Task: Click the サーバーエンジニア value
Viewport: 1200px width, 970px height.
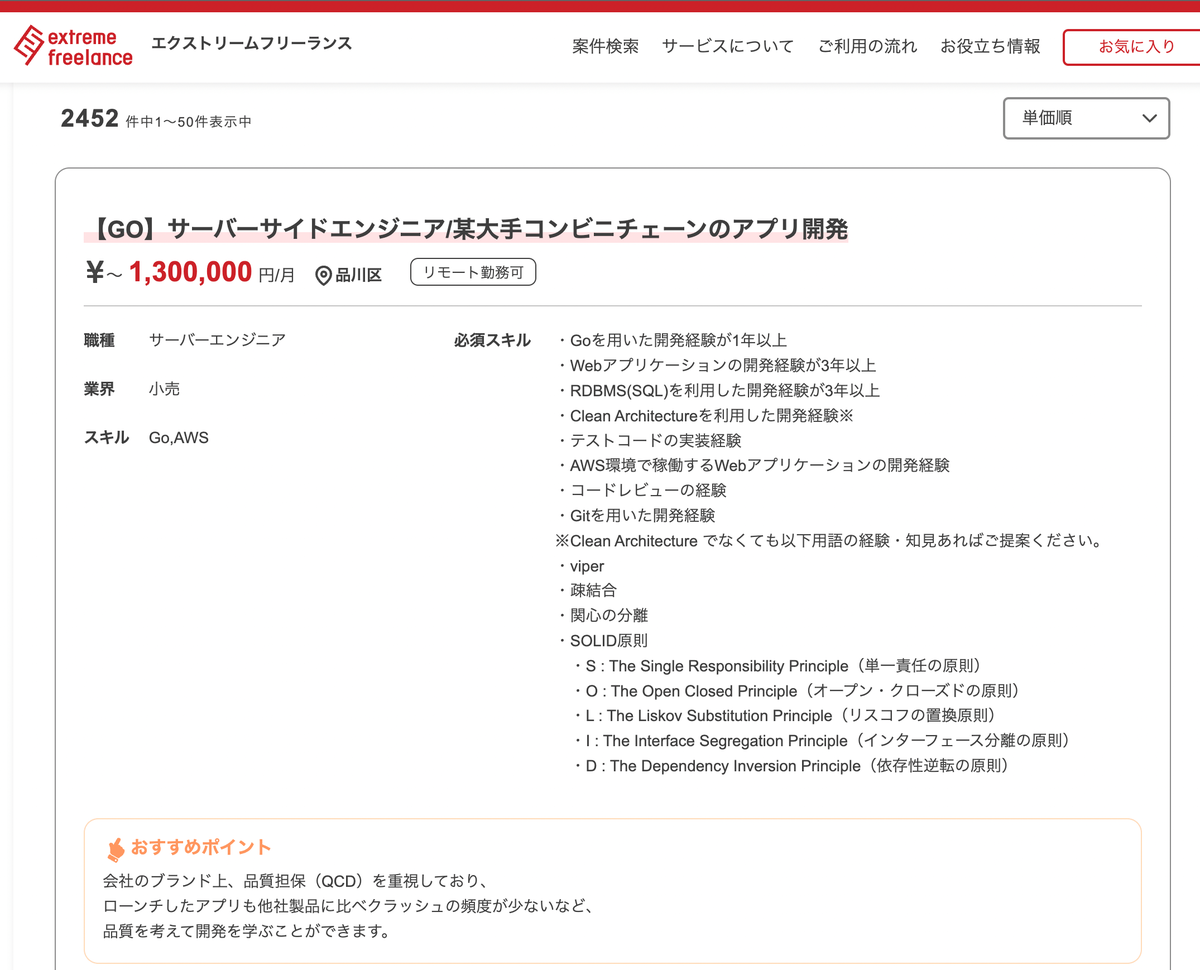Action: [217, 340]
